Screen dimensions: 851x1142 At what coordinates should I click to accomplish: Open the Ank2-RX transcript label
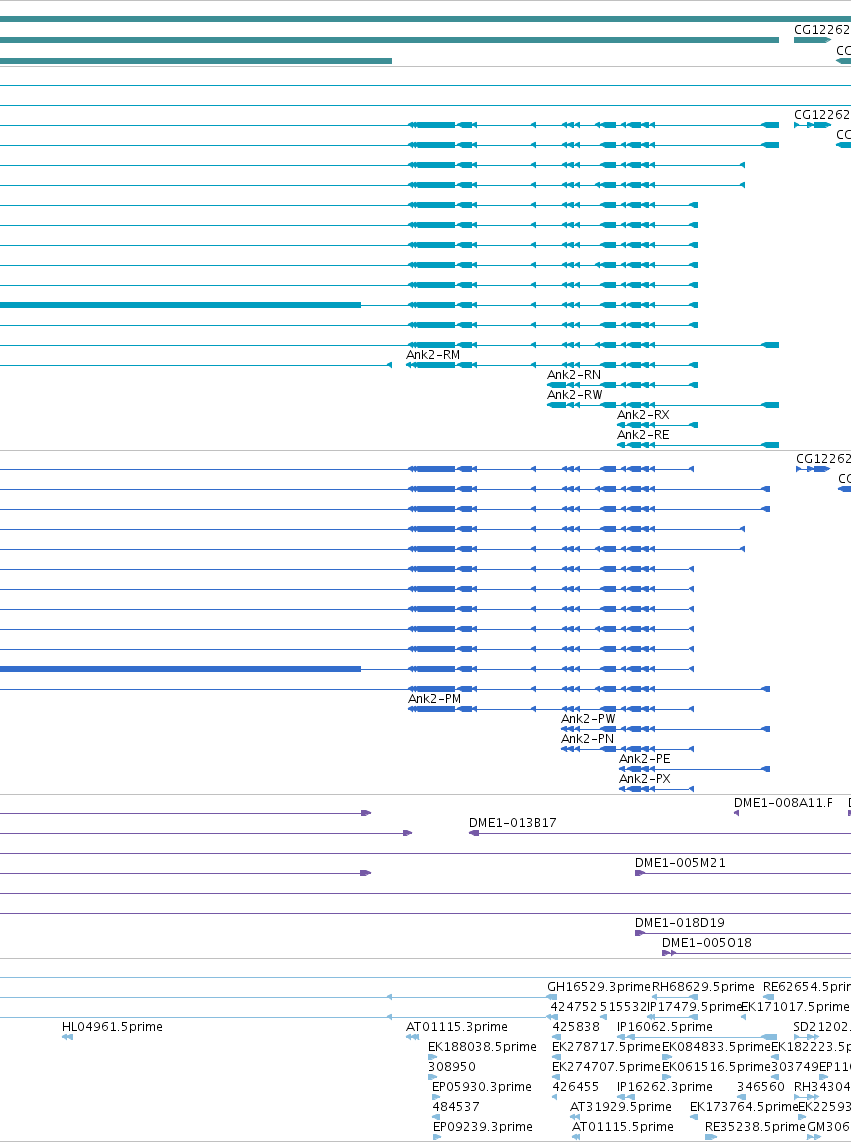coord(643,414)
